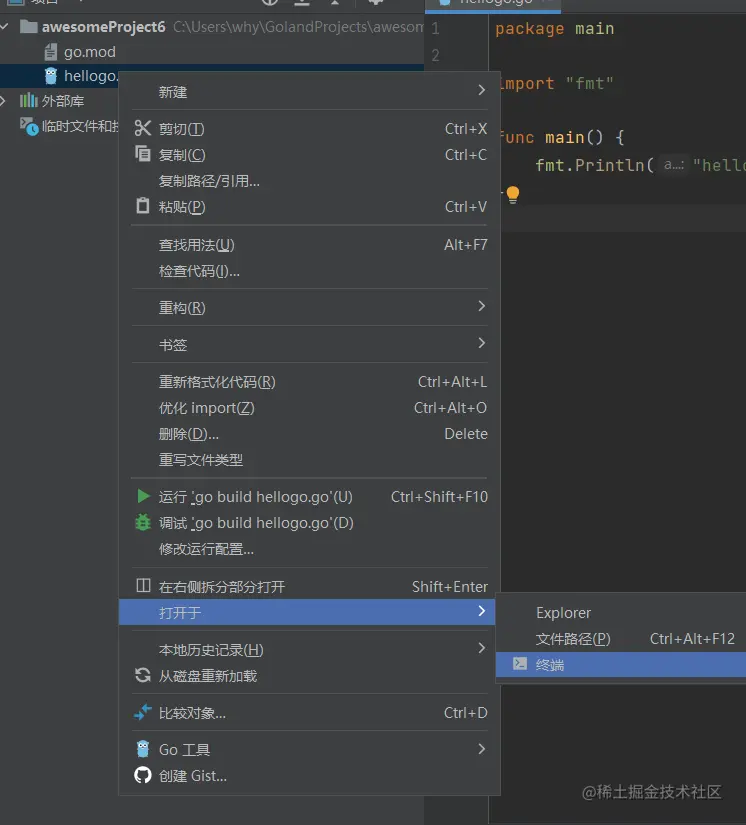This screenshot has width=746, height=825.
Task: Click the fmt.Println code line
Action: 640,165
